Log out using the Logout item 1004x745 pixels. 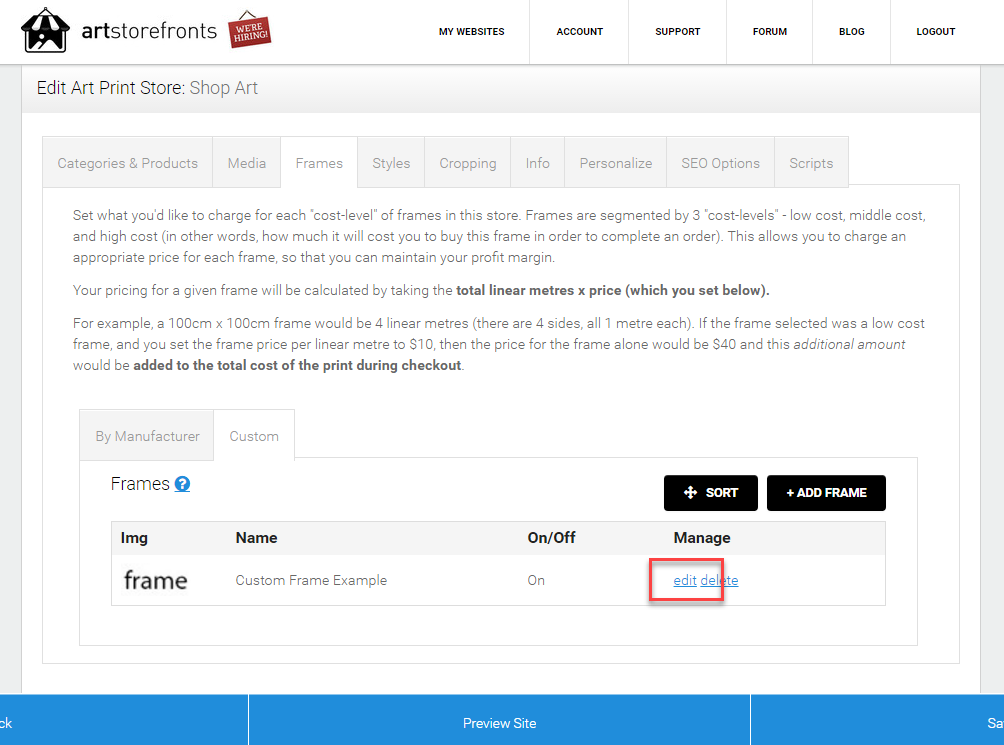(935, 31)
